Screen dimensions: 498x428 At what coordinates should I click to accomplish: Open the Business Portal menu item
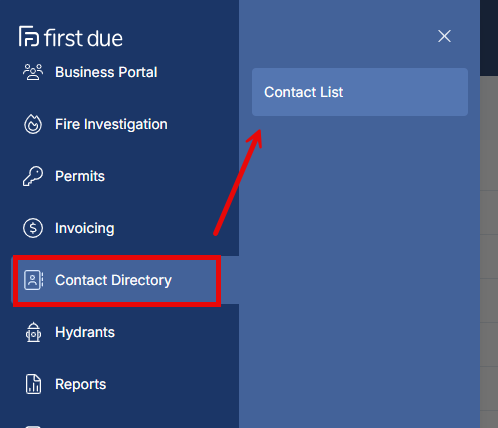(x=106, y=72)
